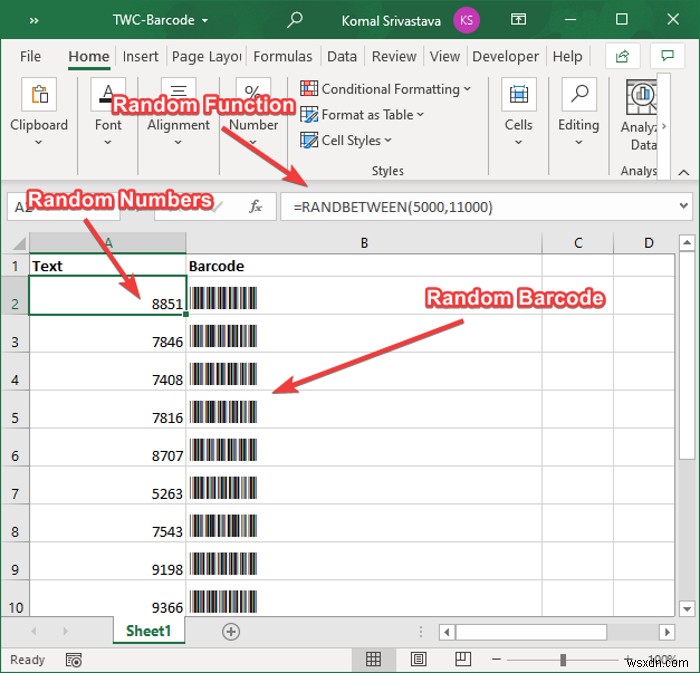700x673 pixels.
Task: Switch to the View tab
Action: click(x=445, y=56)
